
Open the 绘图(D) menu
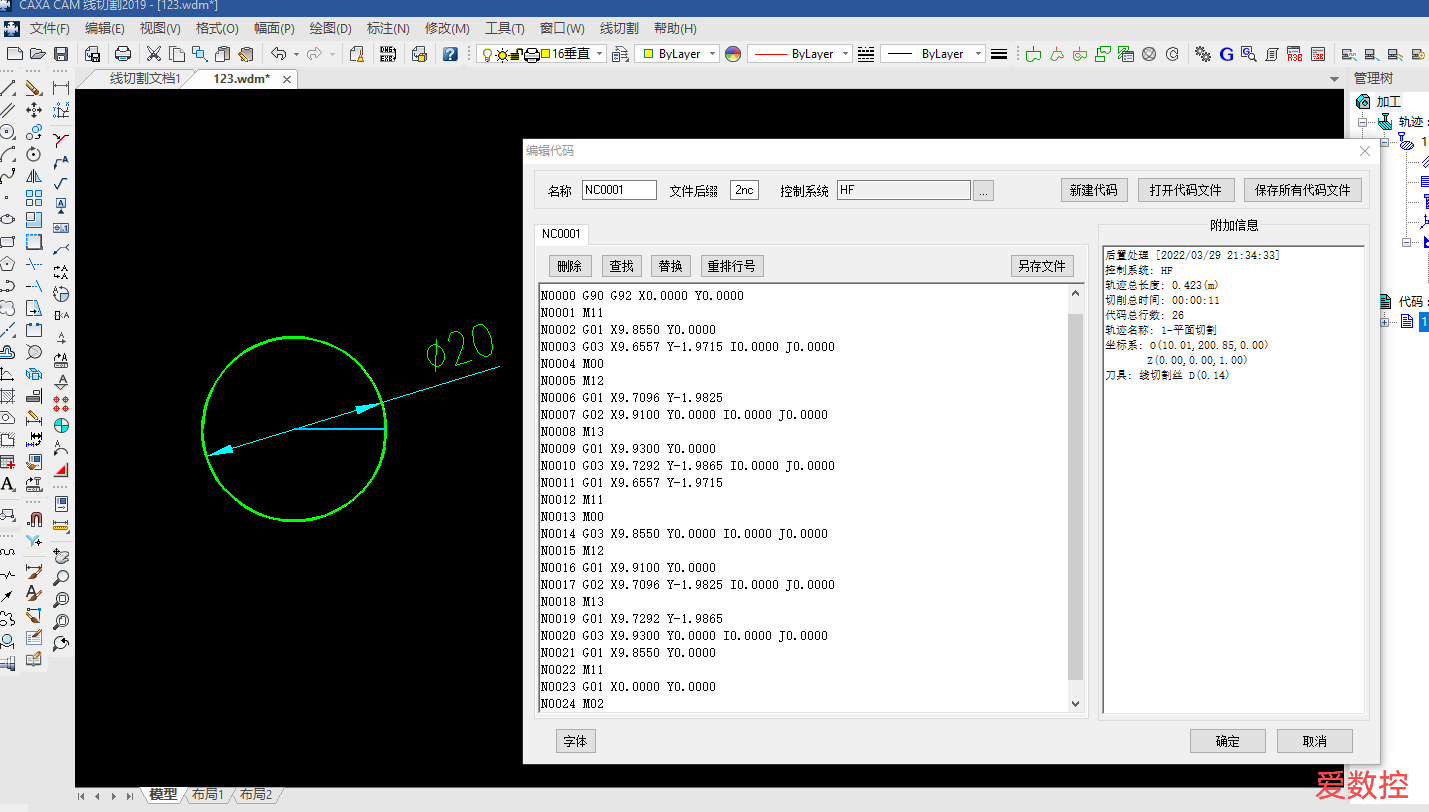pos(329,28)
